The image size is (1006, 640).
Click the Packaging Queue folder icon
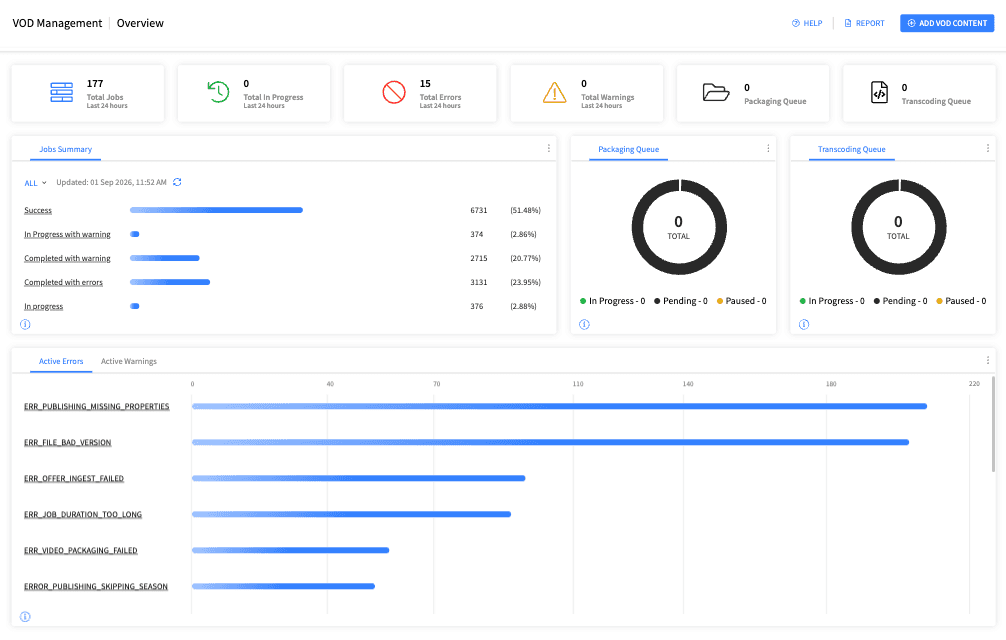(716, 92)
